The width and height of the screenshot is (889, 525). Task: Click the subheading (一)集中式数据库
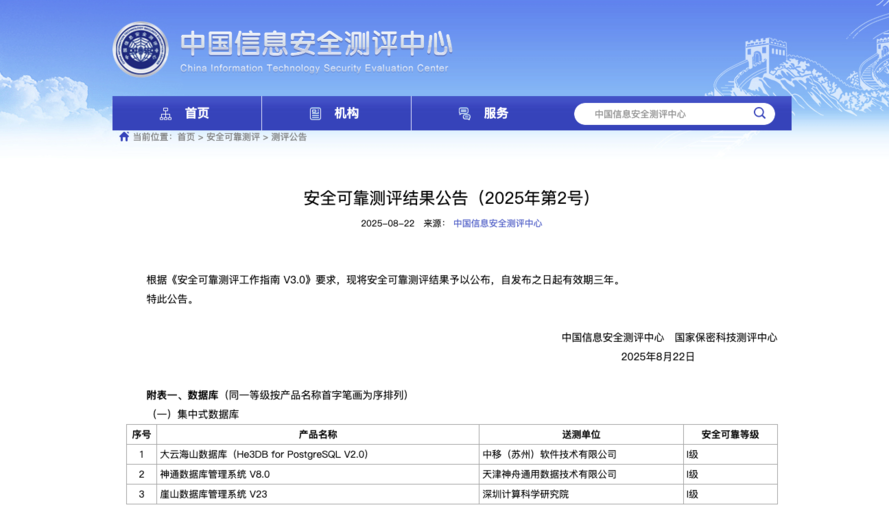click(195, 414)
